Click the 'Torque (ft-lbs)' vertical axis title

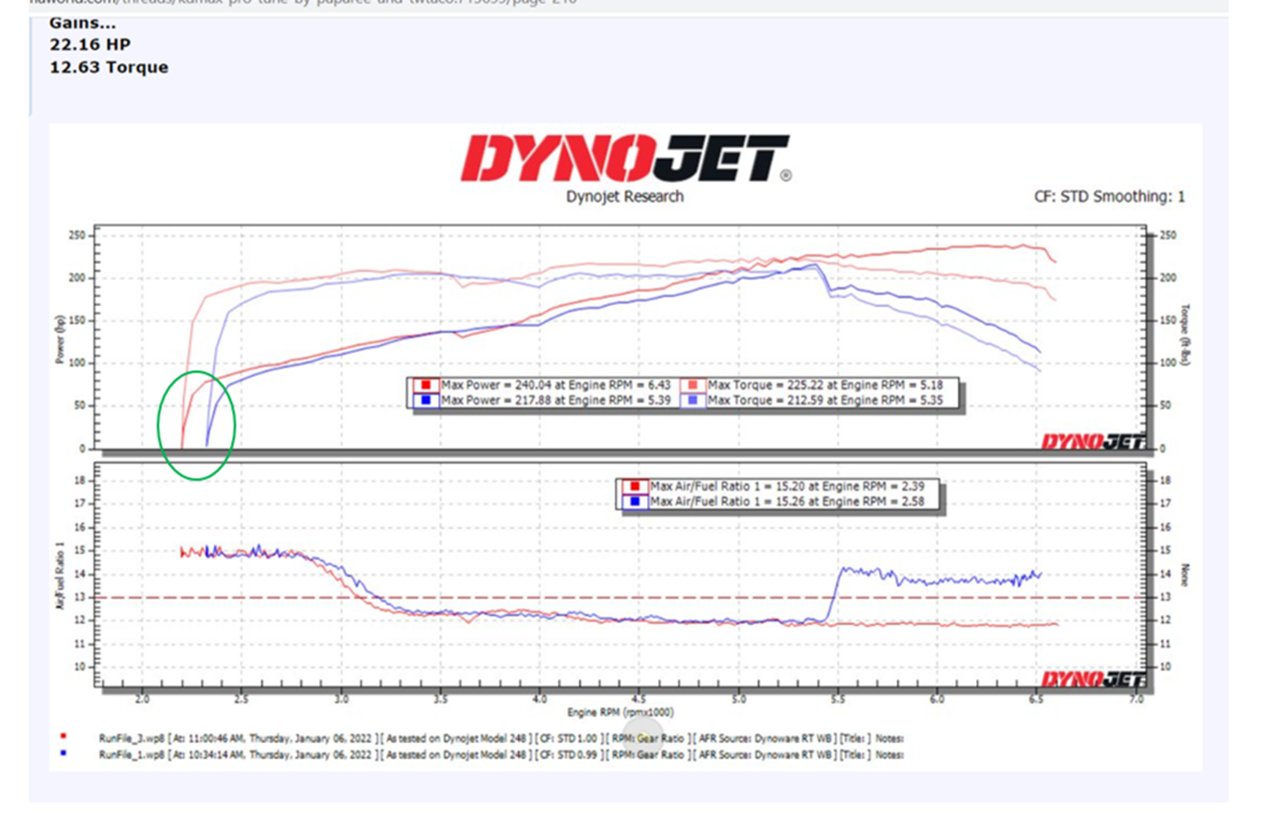1186,334
